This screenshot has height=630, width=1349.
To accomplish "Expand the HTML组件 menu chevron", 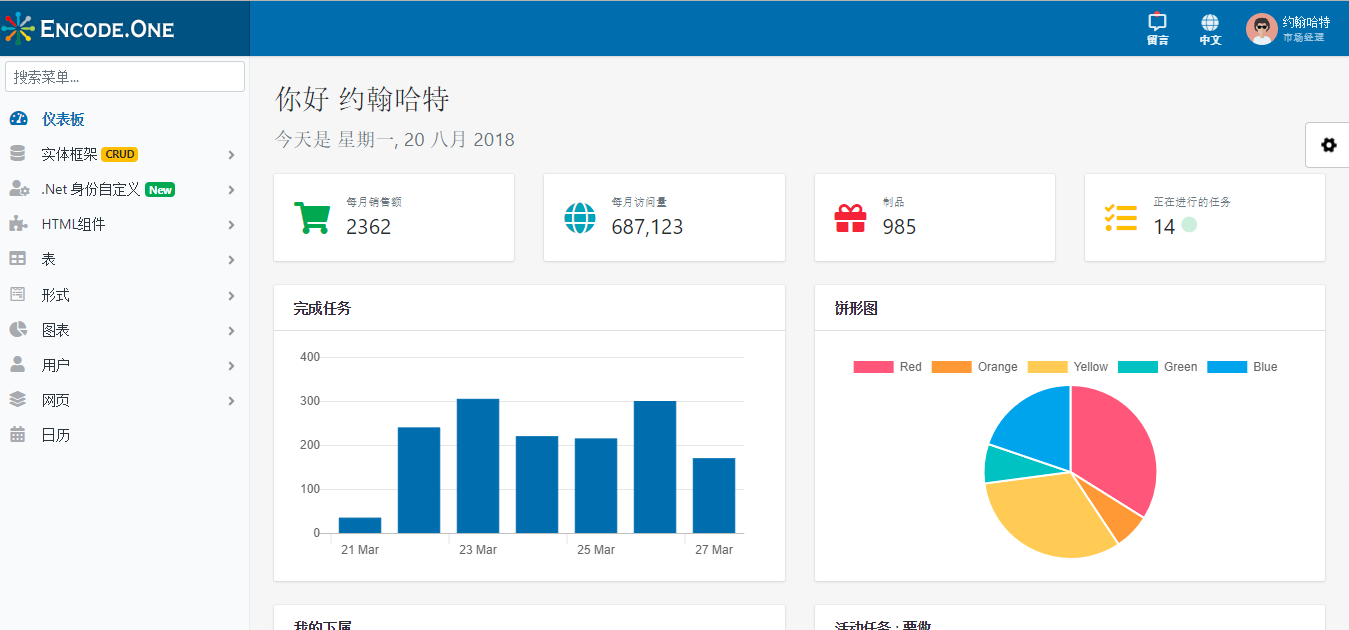I will coord(231,225).
